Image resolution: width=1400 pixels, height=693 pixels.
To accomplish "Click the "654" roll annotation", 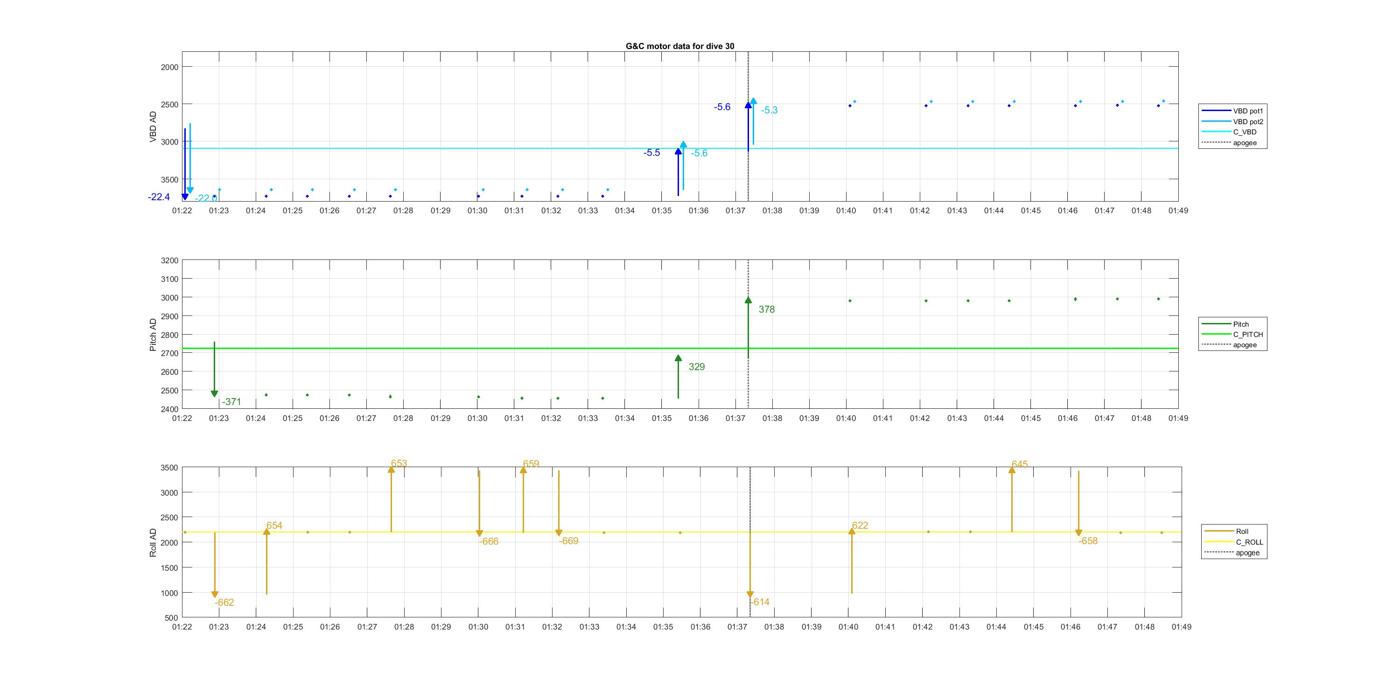I will pyautogui.click(x=274, y=526).
